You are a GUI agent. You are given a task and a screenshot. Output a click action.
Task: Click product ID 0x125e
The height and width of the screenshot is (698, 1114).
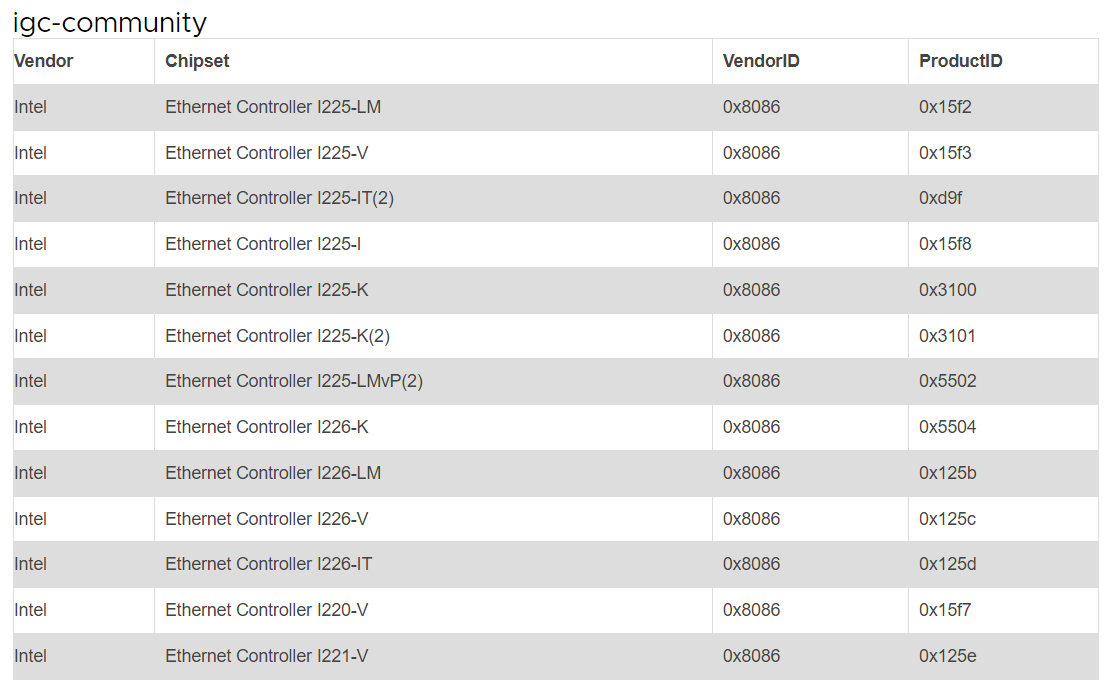(948, 656)
